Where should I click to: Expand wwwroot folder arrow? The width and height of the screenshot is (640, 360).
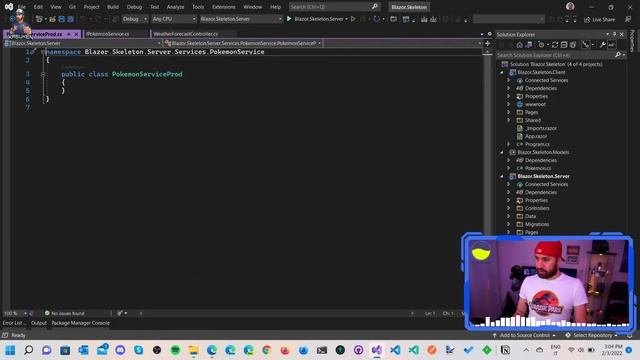tap(509, 104)
